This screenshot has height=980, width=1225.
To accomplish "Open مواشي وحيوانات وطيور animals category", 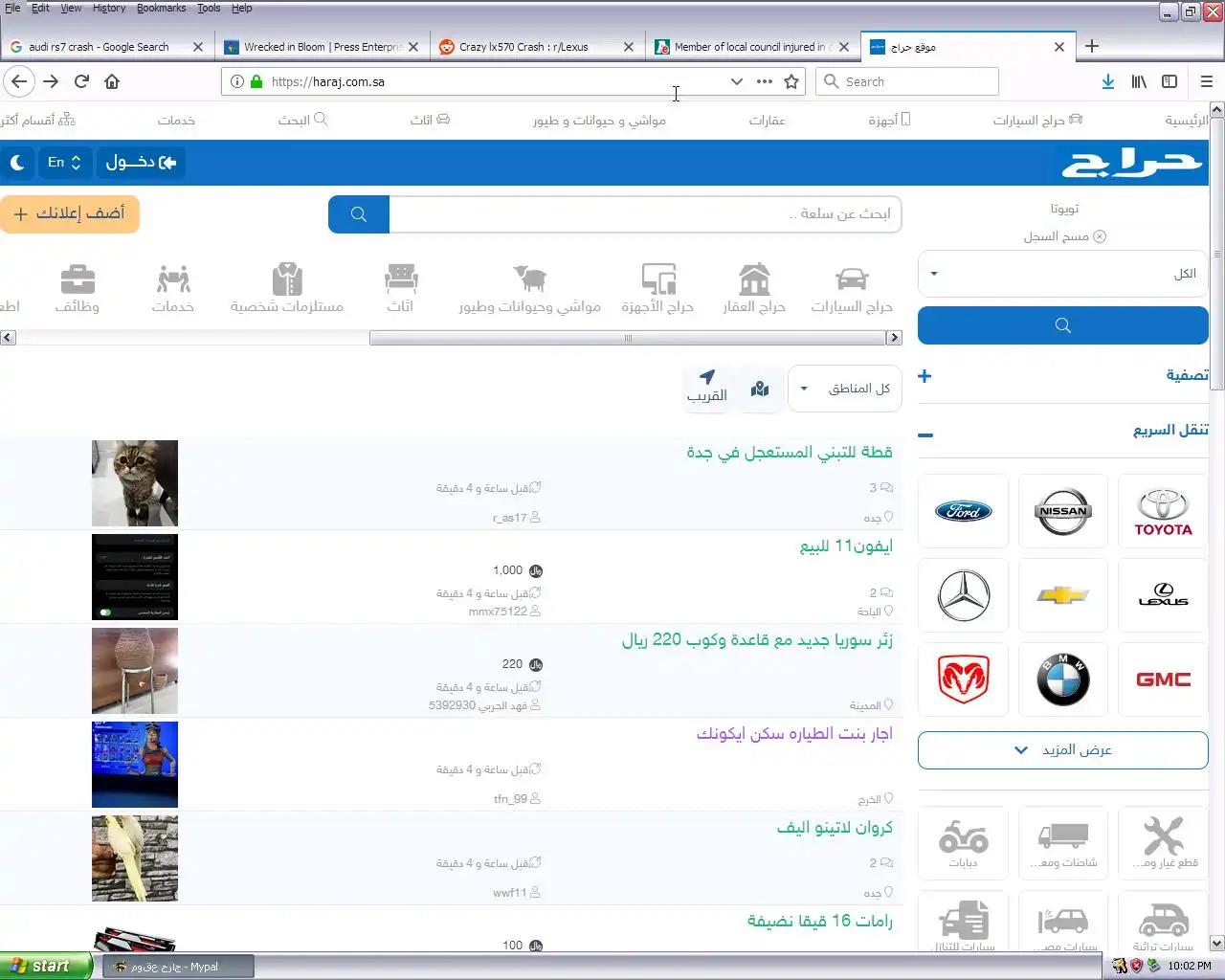I will pyautogui.click(x=529, y=289).
